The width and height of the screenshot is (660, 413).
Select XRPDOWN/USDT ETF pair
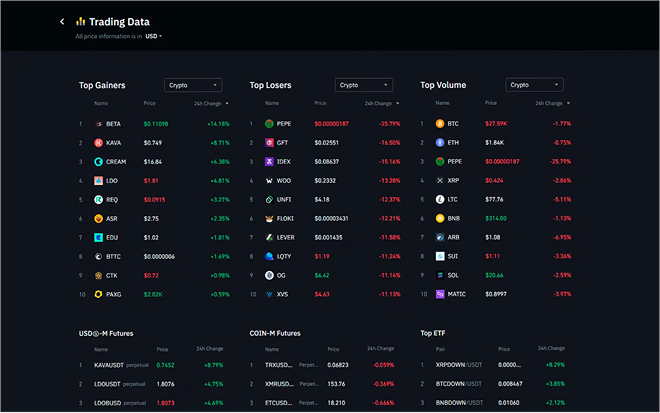pyautogui.click(x=459, y=365)
